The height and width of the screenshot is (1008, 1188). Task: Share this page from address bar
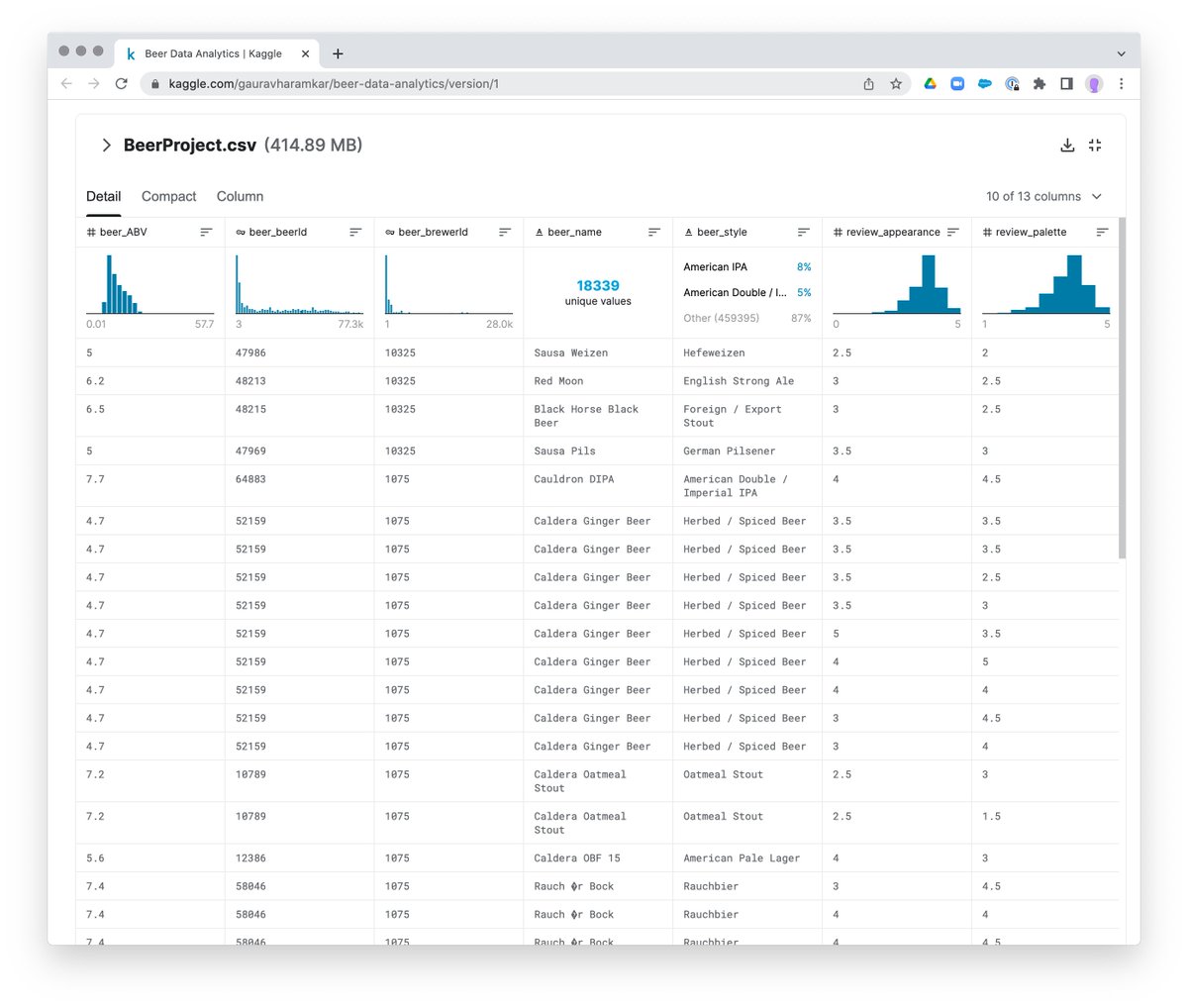(x=868, y=84)
